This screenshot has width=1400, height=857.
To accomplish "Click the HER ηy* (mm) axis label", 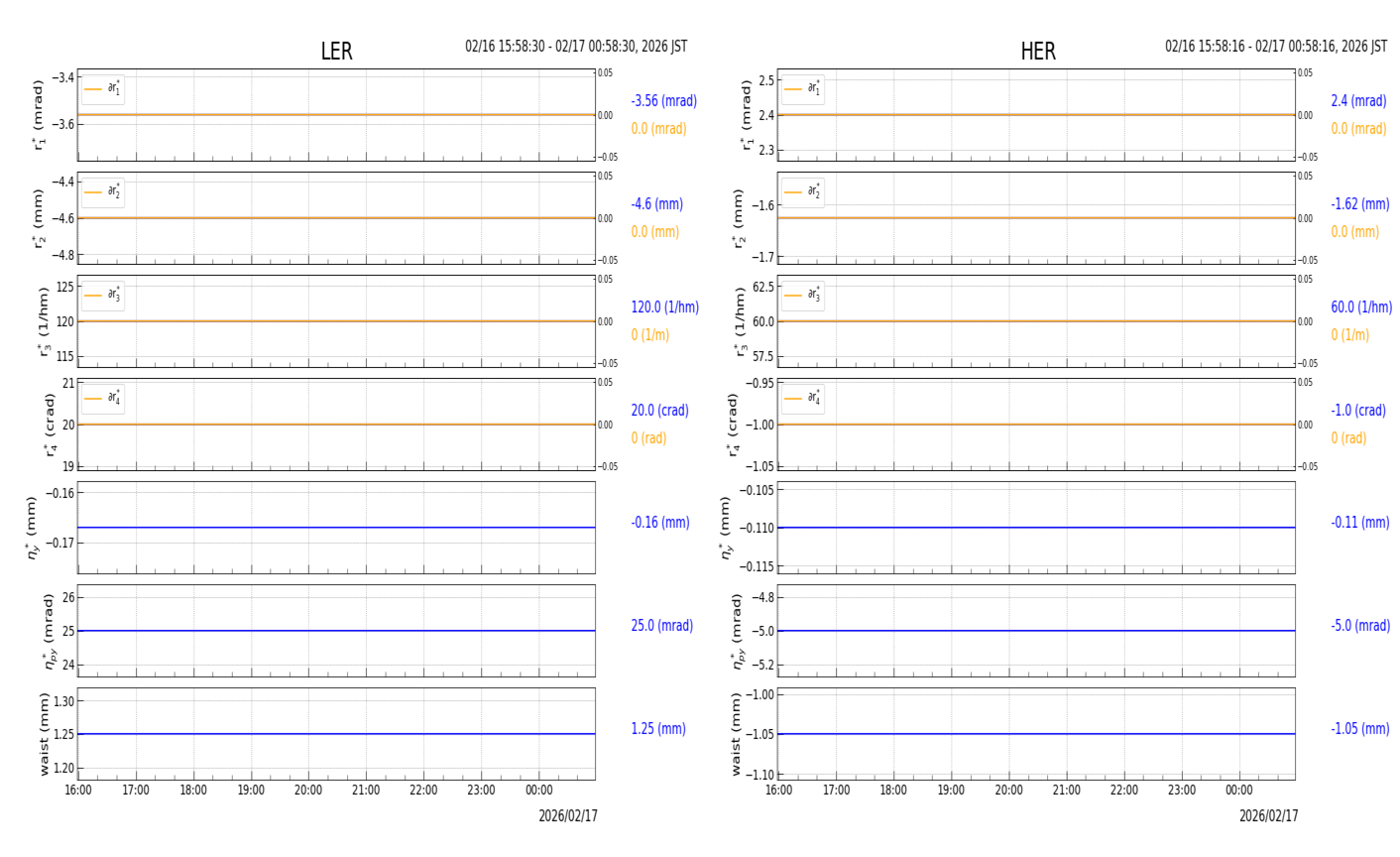I will [x=728, y=528].
